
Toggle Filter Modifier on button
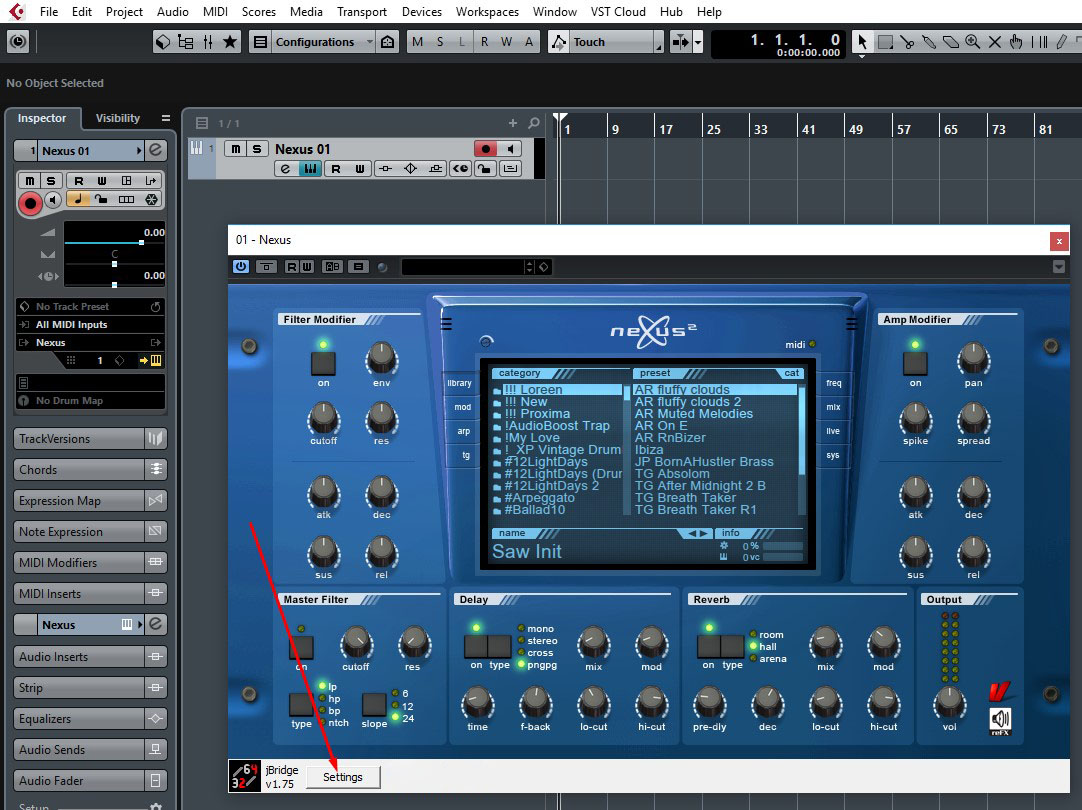pos(323,364)
